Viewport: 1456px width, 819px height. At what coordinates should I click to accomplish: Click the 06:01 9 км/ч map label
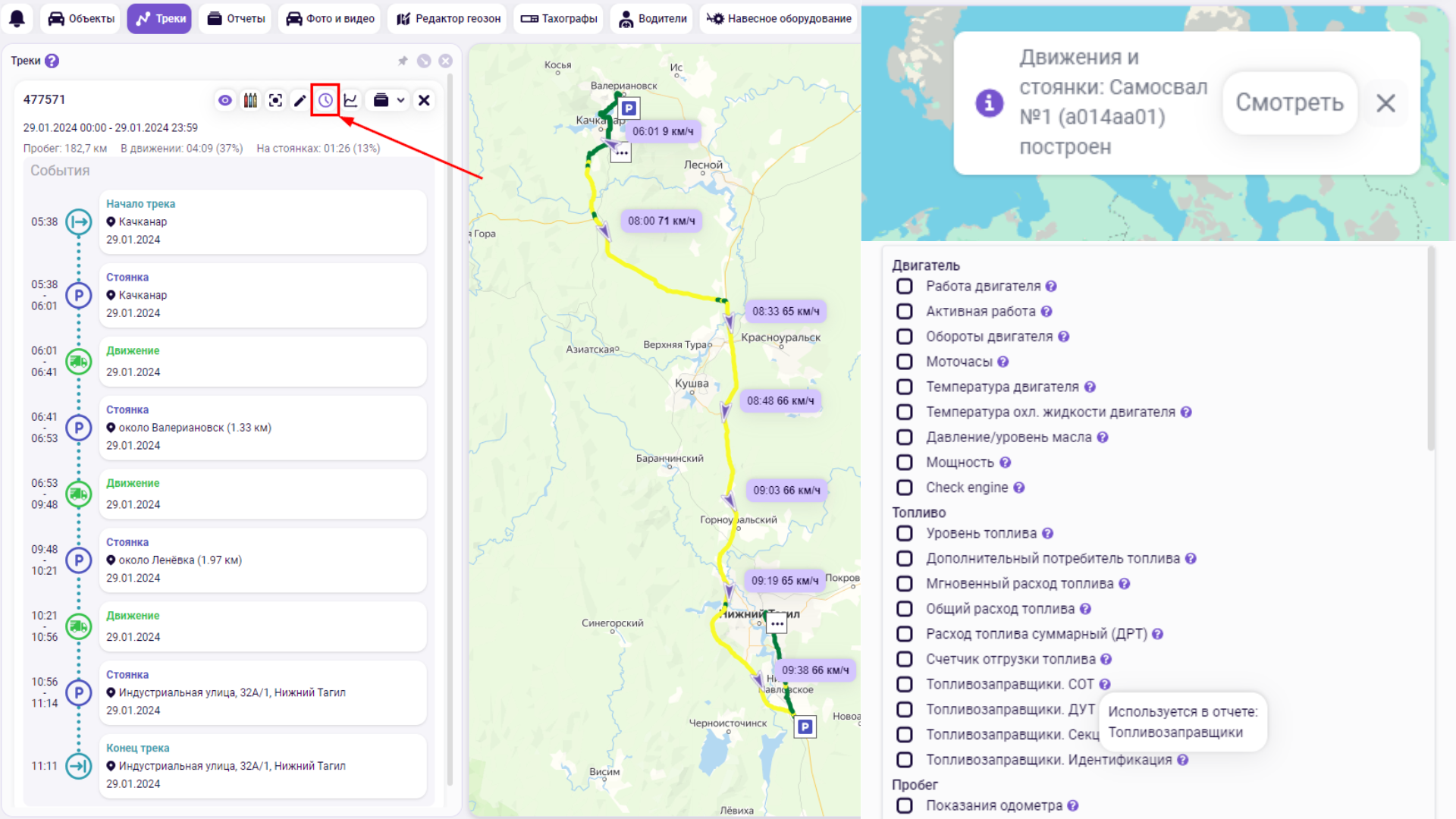coord(662,131)
